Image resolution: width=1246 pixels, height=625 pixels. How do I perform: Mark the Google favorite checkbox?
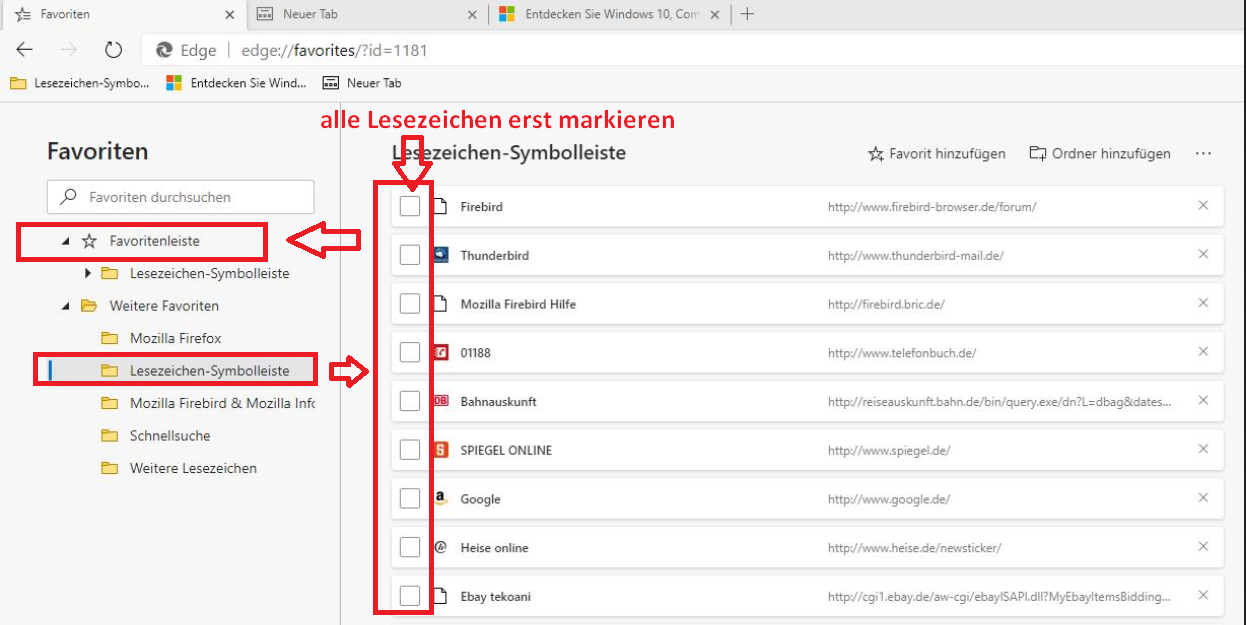coord(409,498)
